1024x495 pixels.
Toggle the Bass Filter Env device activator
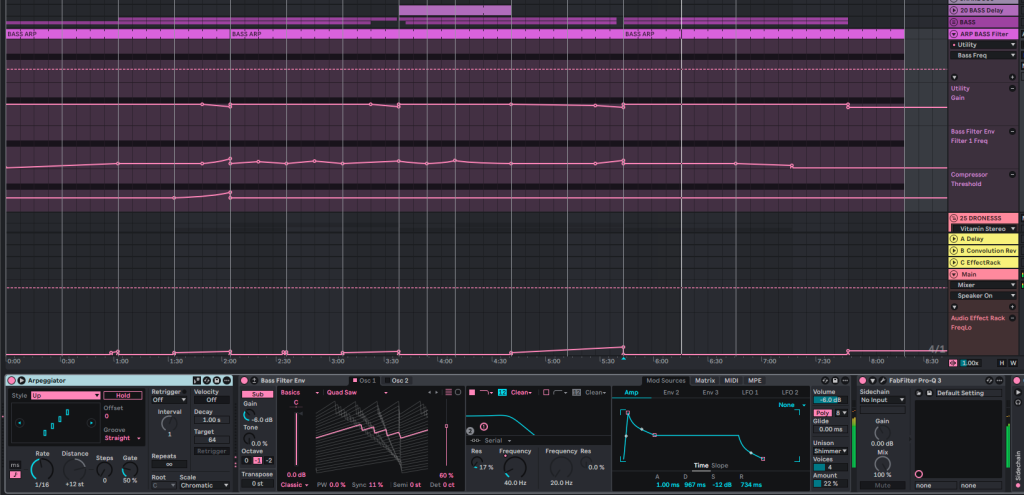pos(244,380)
